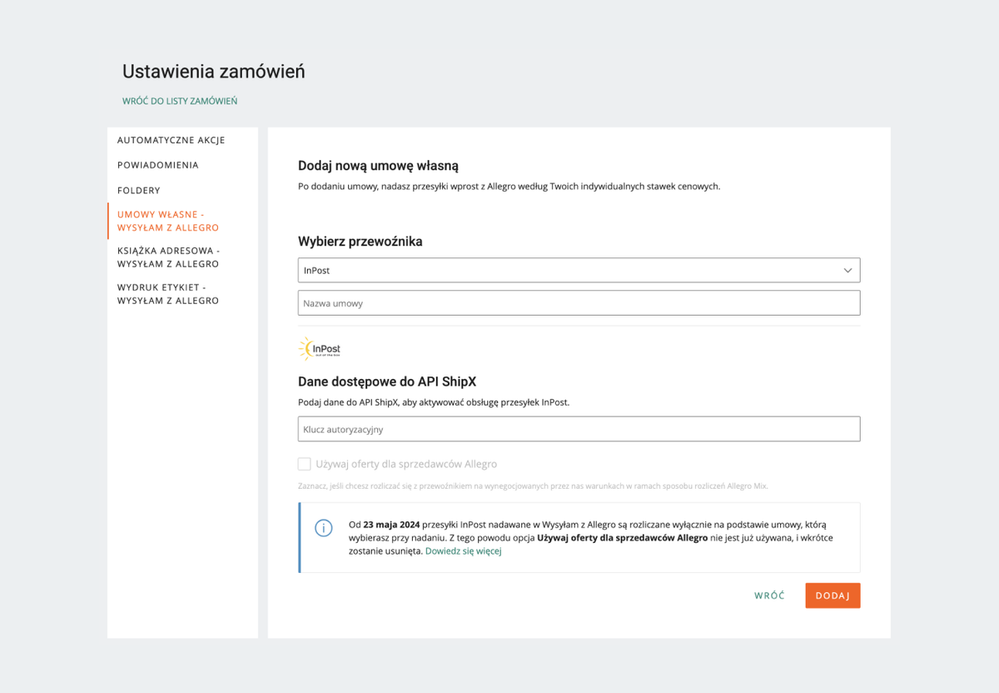Image resolution: width=999 pixels, height=693 pixels.
Task: Click the Dodaj nową umowę własną heading
Action: tap(378, 165)
